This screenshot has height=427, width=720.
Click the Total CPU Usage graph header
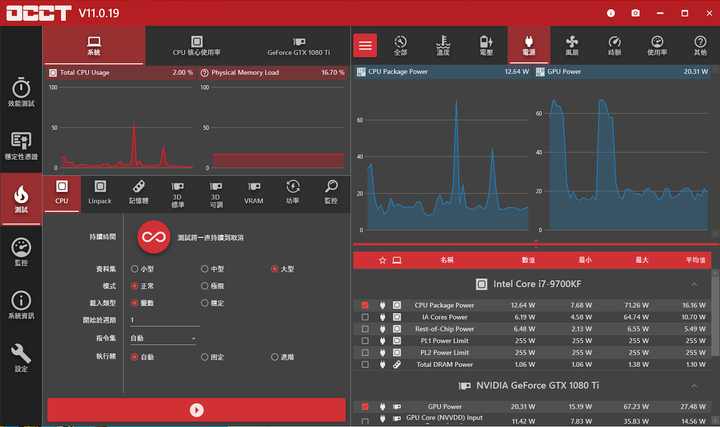(121, 73)
